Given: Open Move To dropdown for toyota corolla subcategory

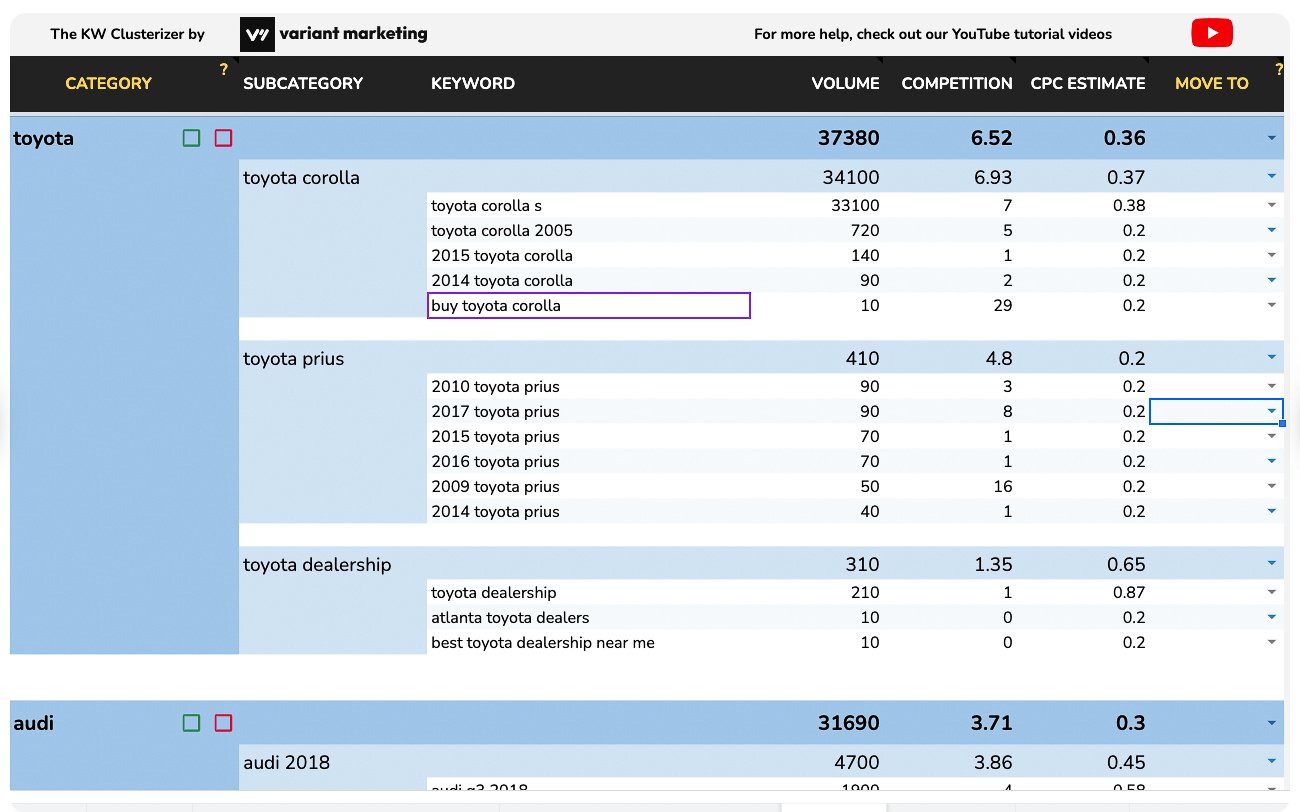Looking at the screenshot, I should tap(1271, 177).
